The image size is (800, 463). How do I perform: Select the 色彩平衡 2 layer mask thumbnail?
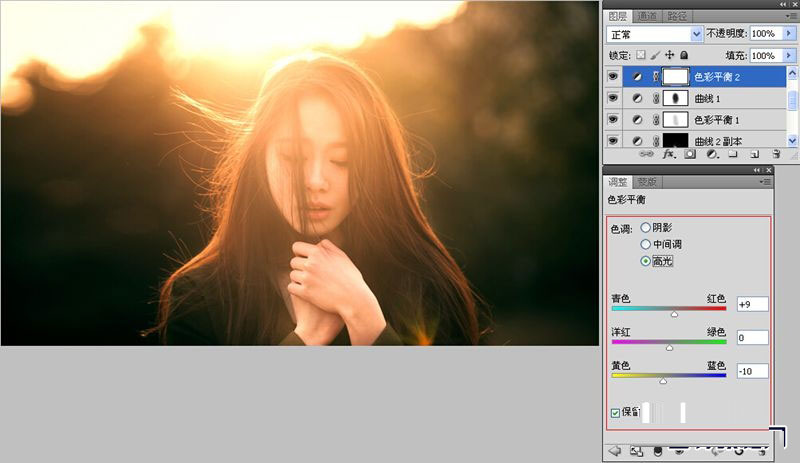click(676, 77)
